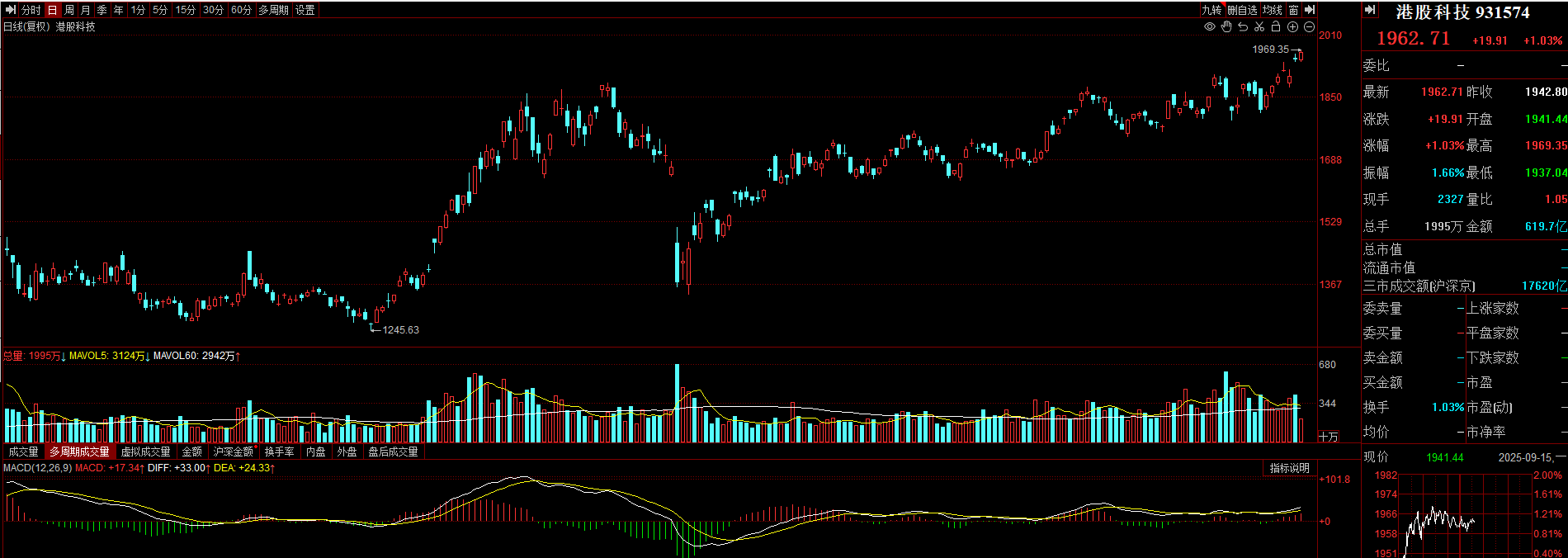Click the 指标说明 button
Screen dimensions: 1568x558
pos(1289,468)
